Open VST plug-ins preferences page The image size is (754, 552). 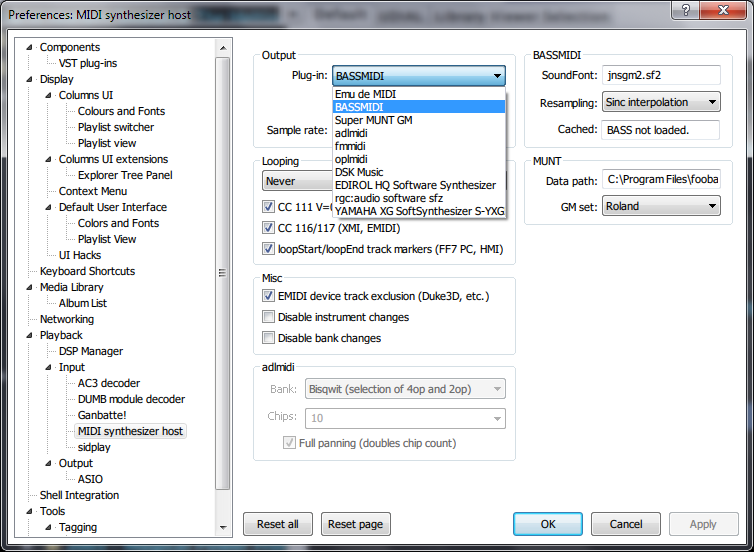click(x=88, y=63)
